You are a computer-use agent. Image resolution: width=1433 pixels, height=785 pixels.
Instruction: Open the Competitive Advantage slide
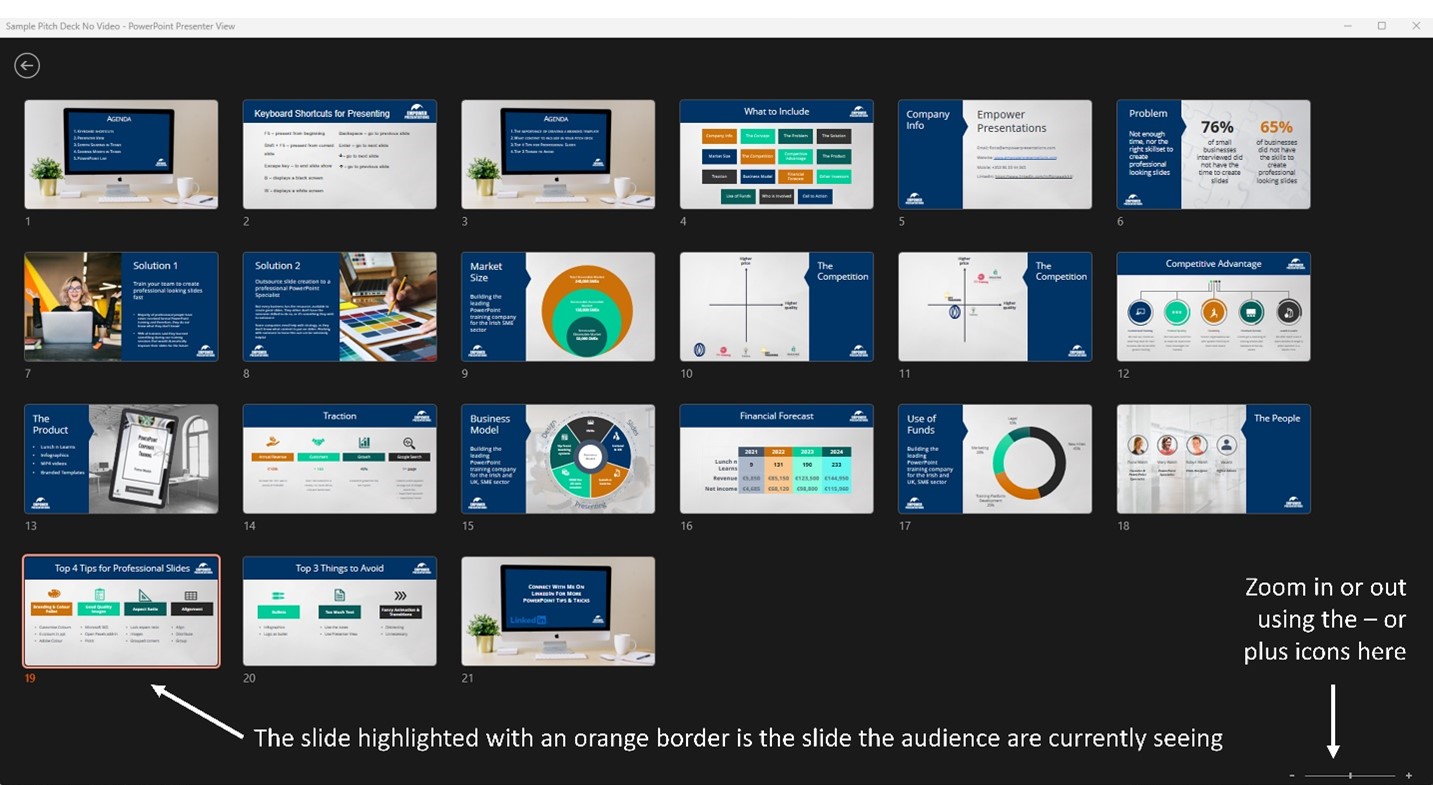(1213, 305)
